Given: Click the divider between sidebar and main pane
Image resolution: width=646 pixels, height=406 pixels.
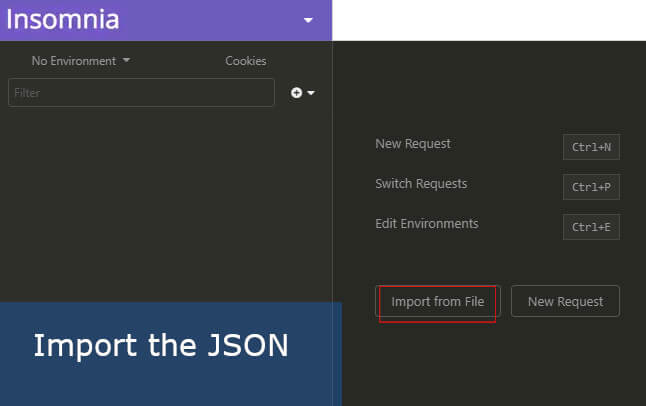Looking at the screenshot, I should coord(332,200).
